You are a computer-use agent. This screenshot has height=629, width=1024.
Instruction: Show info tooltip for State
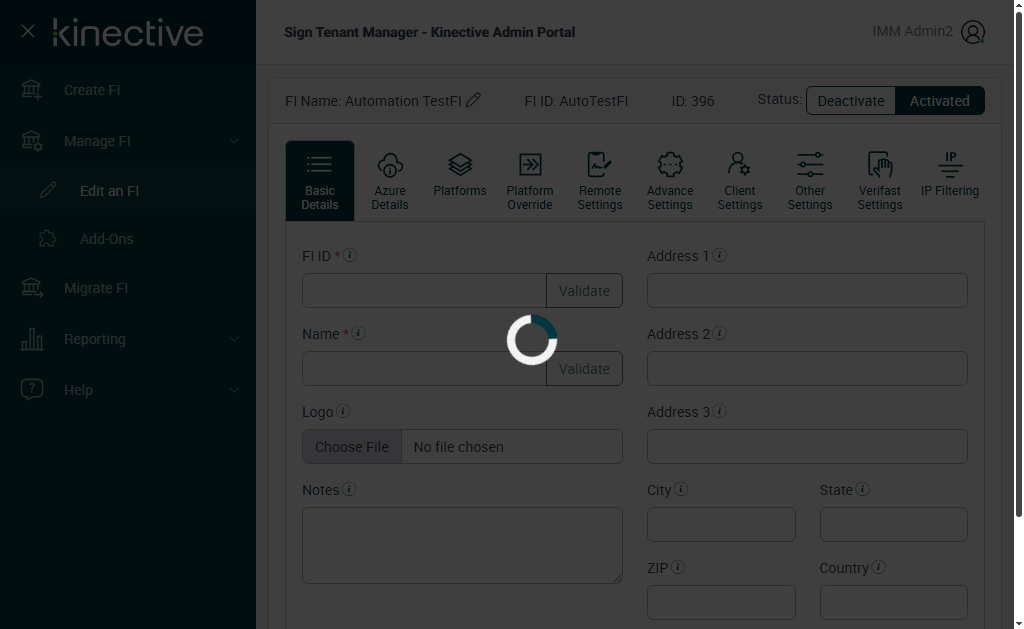point(863,489)
